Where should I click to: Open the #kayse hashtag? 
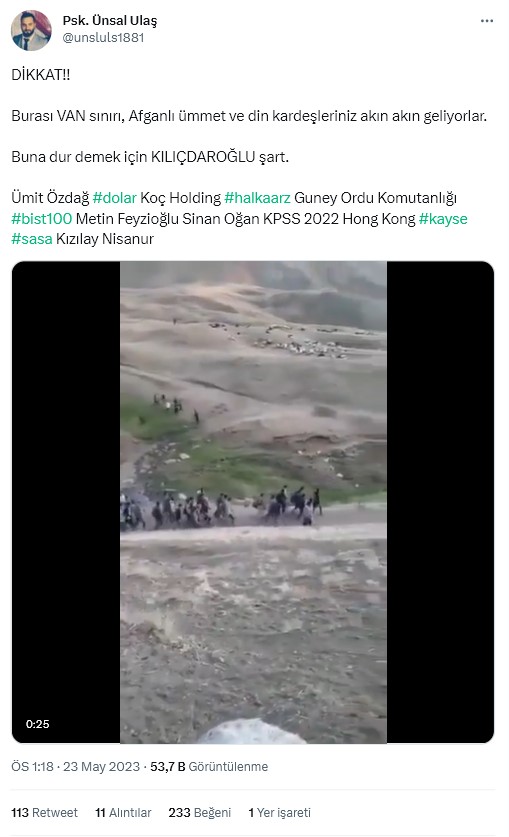pyautogui.click(x=443, y=219)
